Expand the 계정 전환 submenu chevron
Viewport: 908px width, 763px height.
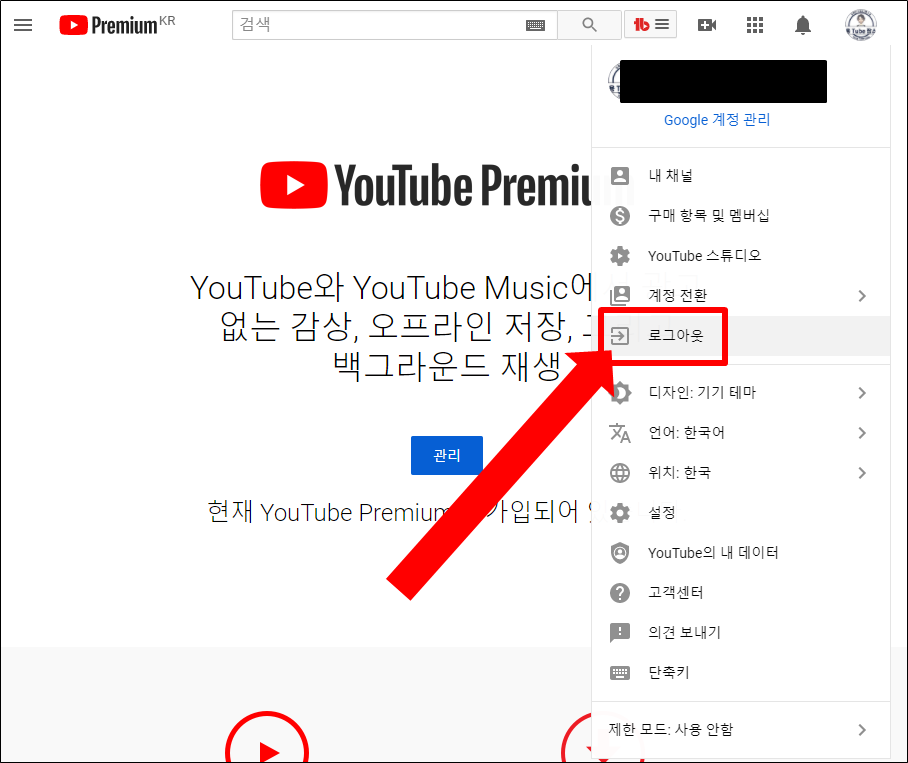pos(862,295)
